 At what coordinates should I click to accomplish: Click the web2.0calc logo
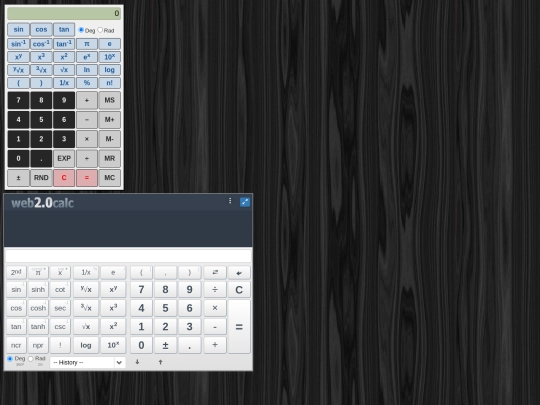(42, 203)
